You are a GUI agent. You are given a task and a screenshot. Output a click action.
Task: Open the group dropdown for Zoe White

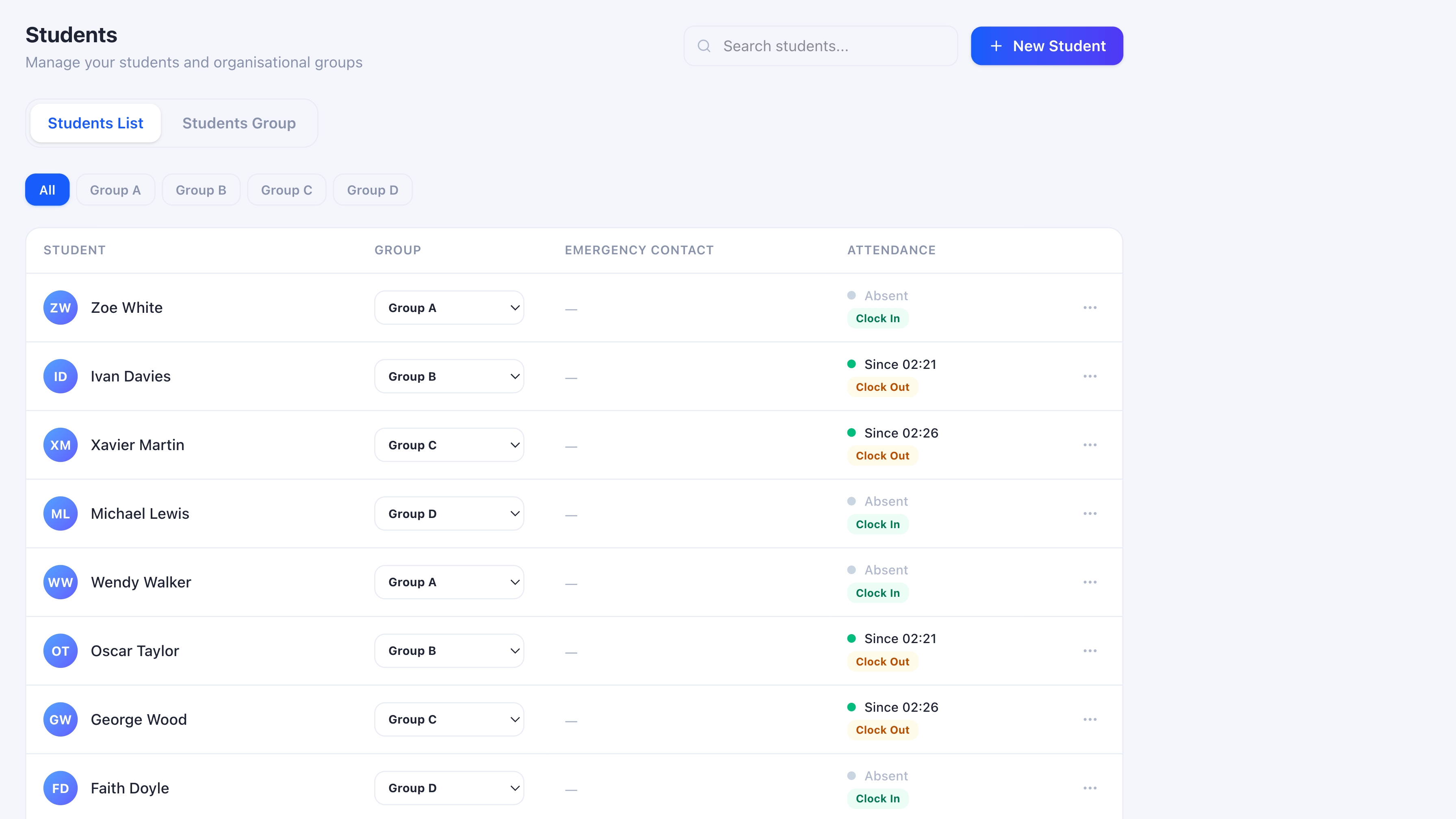click(449, 308)
